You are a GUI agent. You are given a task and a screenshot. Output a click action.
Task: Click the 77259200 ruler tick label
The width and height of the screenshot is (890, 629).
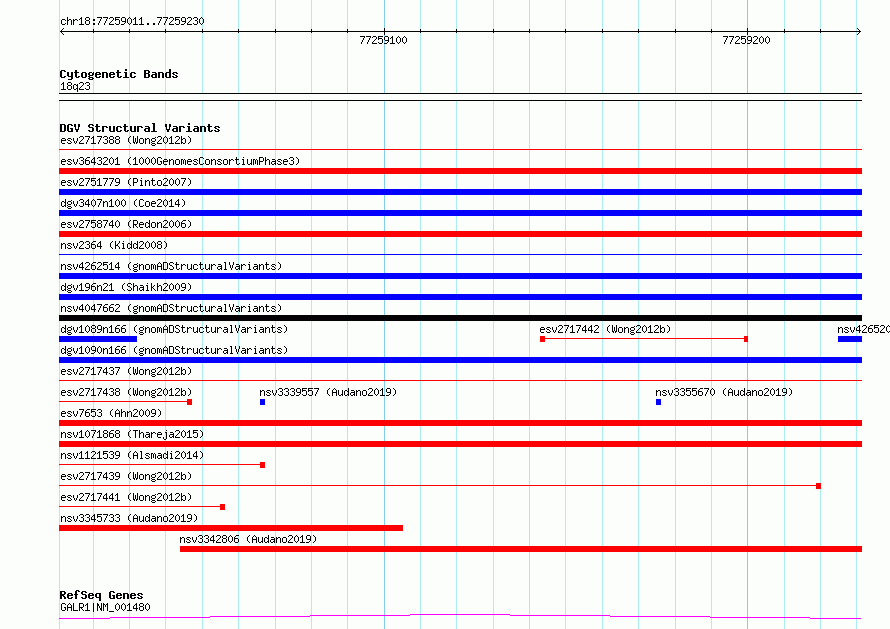[x=746, y=40]
